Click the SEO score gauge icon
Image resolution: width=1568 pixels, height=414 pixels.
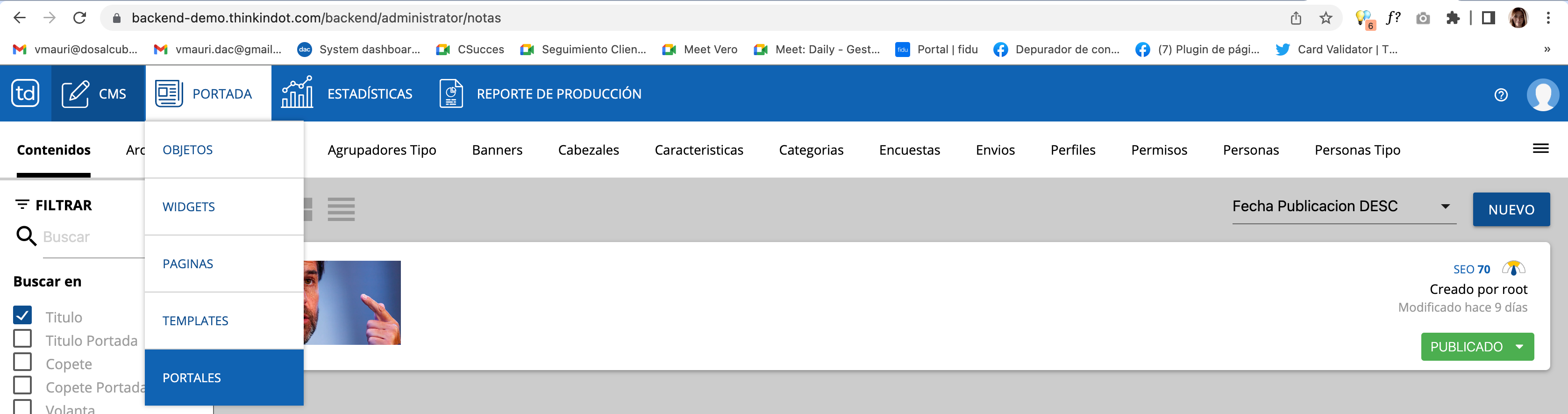1513,269
